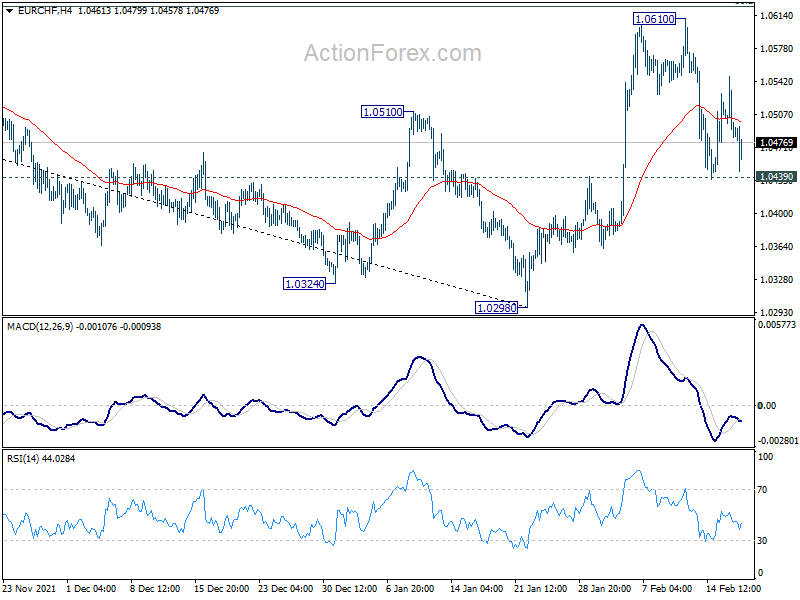This screenshot has width=800, height=600.
Task: Click the 28 Jan 20:00 time label
Action: (x=605, y=588)
